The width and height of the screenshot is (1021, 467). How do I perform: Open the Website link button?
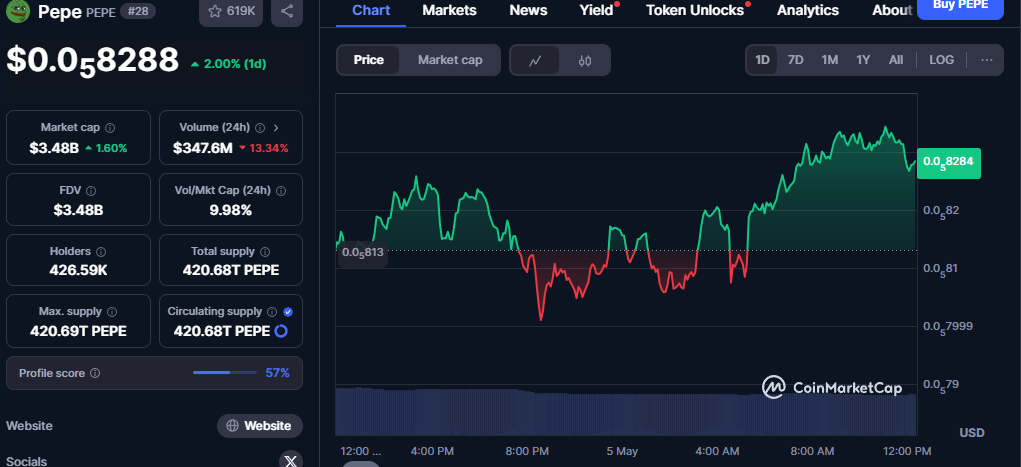pos(260,426)
